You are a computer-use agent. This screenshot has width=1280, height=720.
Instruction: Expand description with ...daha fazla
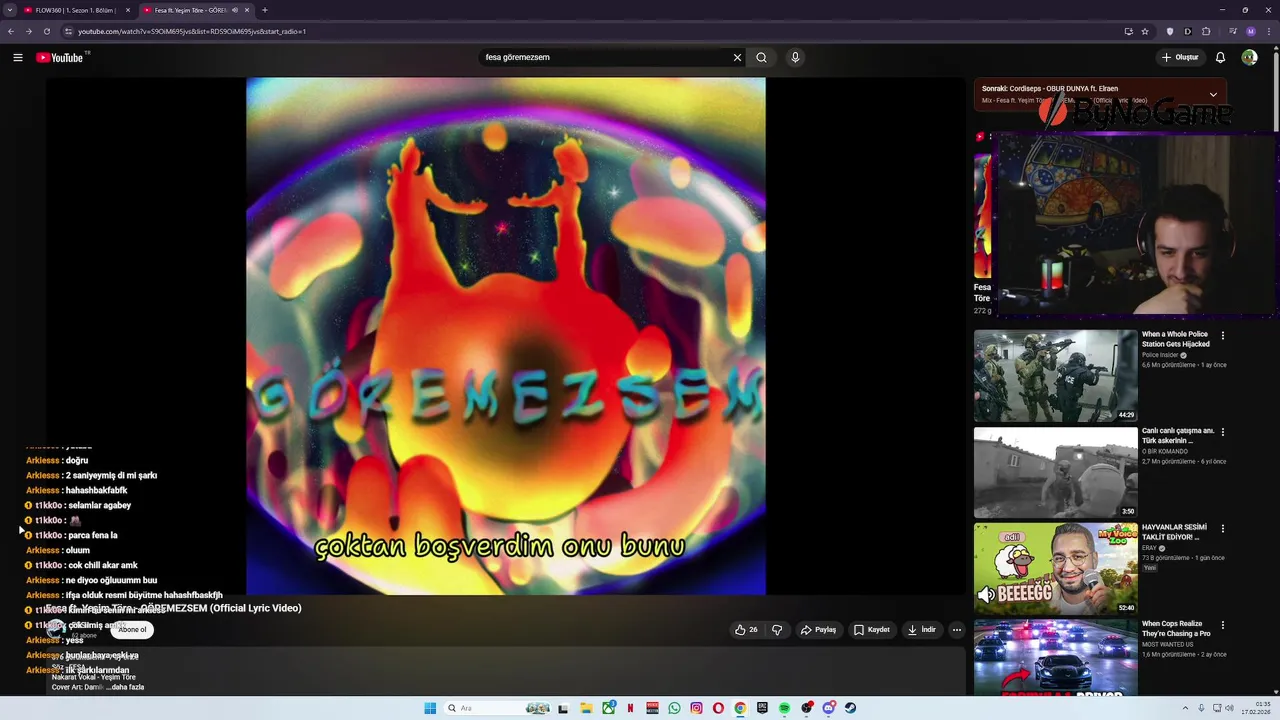pos(127,687)
